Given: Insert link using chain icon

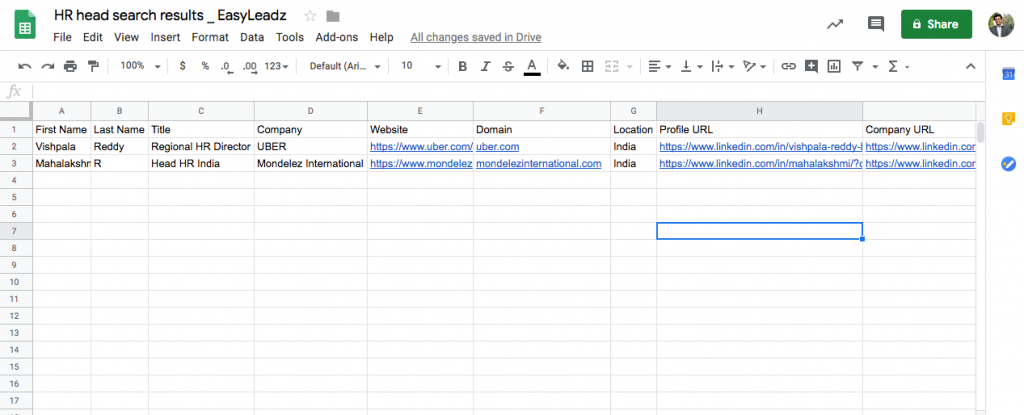Looking at the screenshot, I should [x=789, y=66].
